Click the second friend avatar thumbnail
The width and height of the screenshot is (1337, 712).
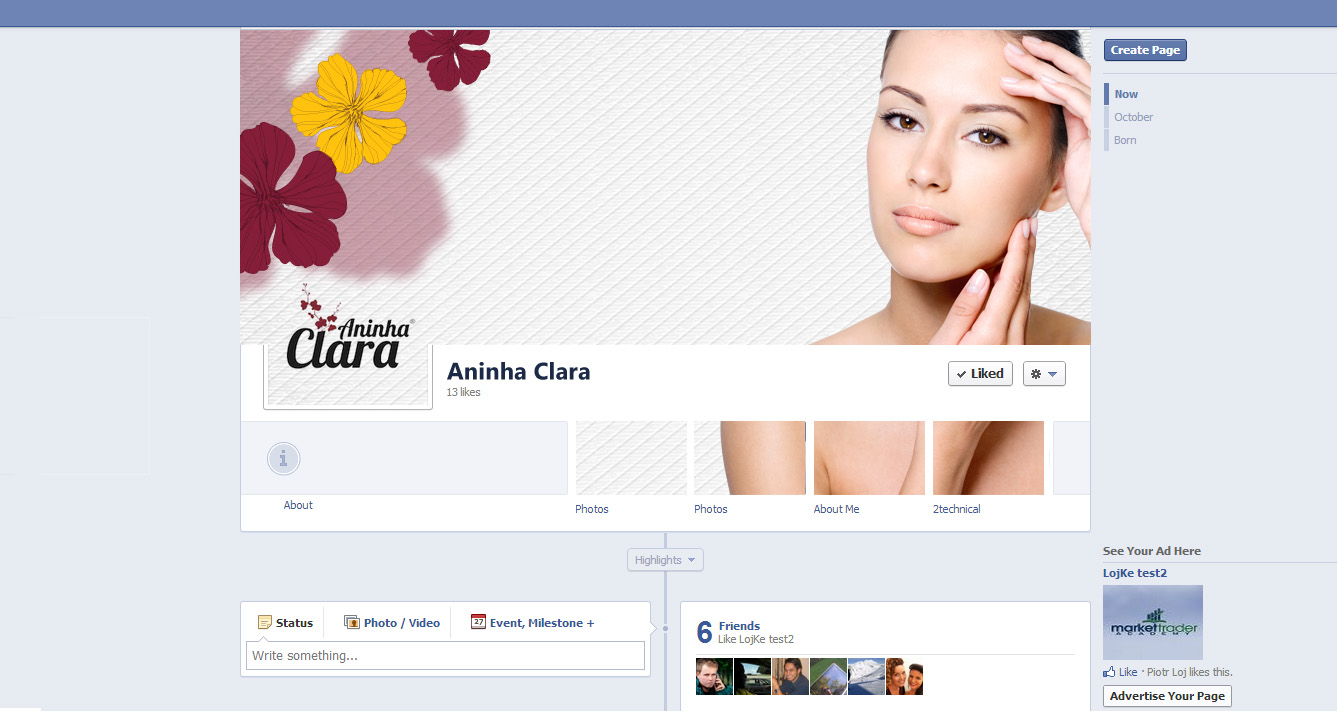[752, 676]
